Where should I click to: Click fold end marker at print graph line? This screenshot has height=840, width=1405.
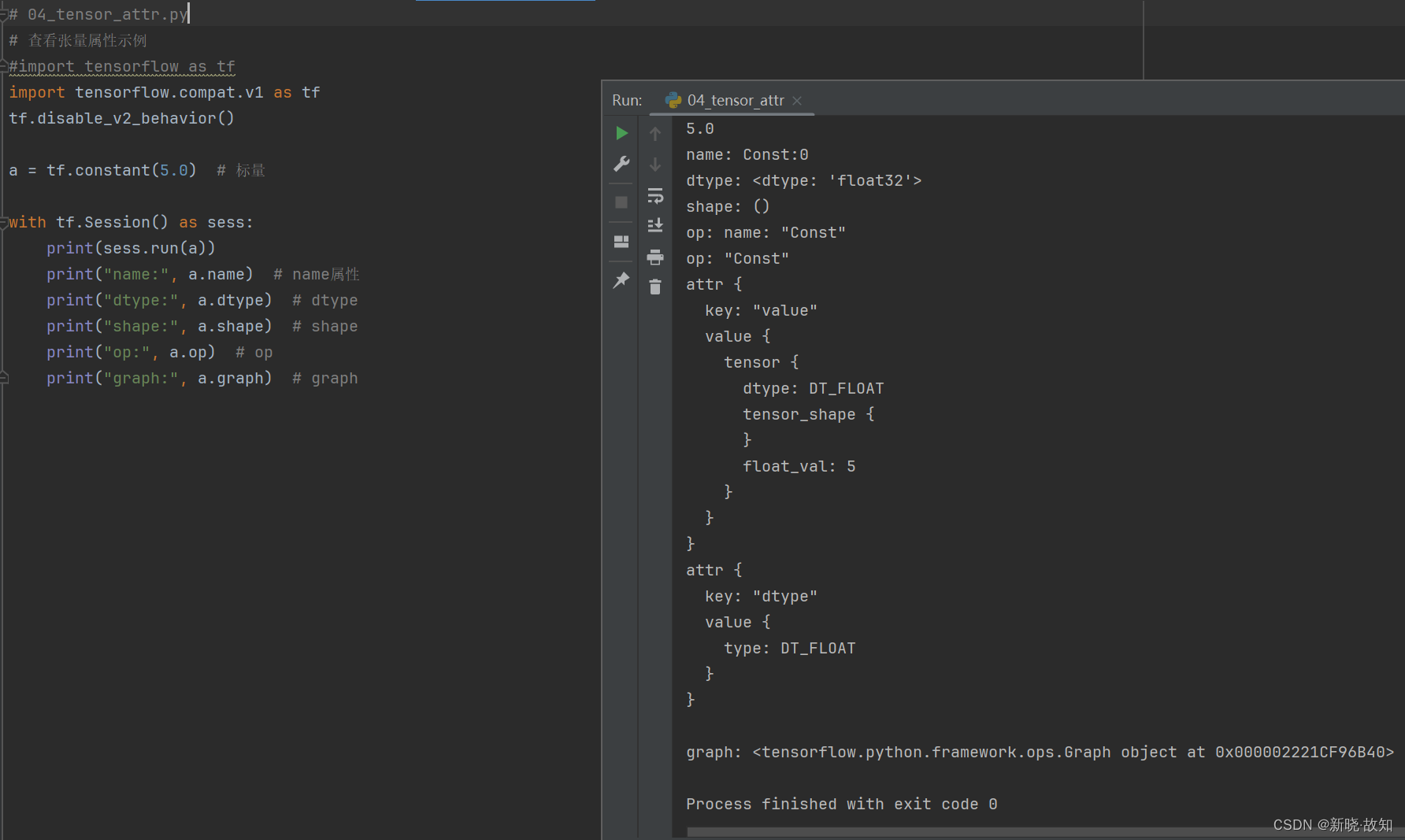(x=4, y=379)
